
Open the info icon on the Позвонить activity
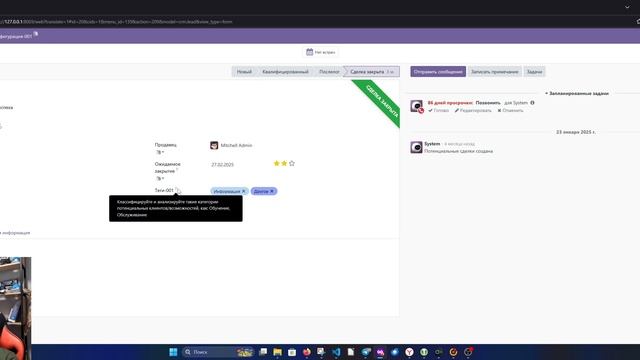pyautogui.click(x=532, y=103)
